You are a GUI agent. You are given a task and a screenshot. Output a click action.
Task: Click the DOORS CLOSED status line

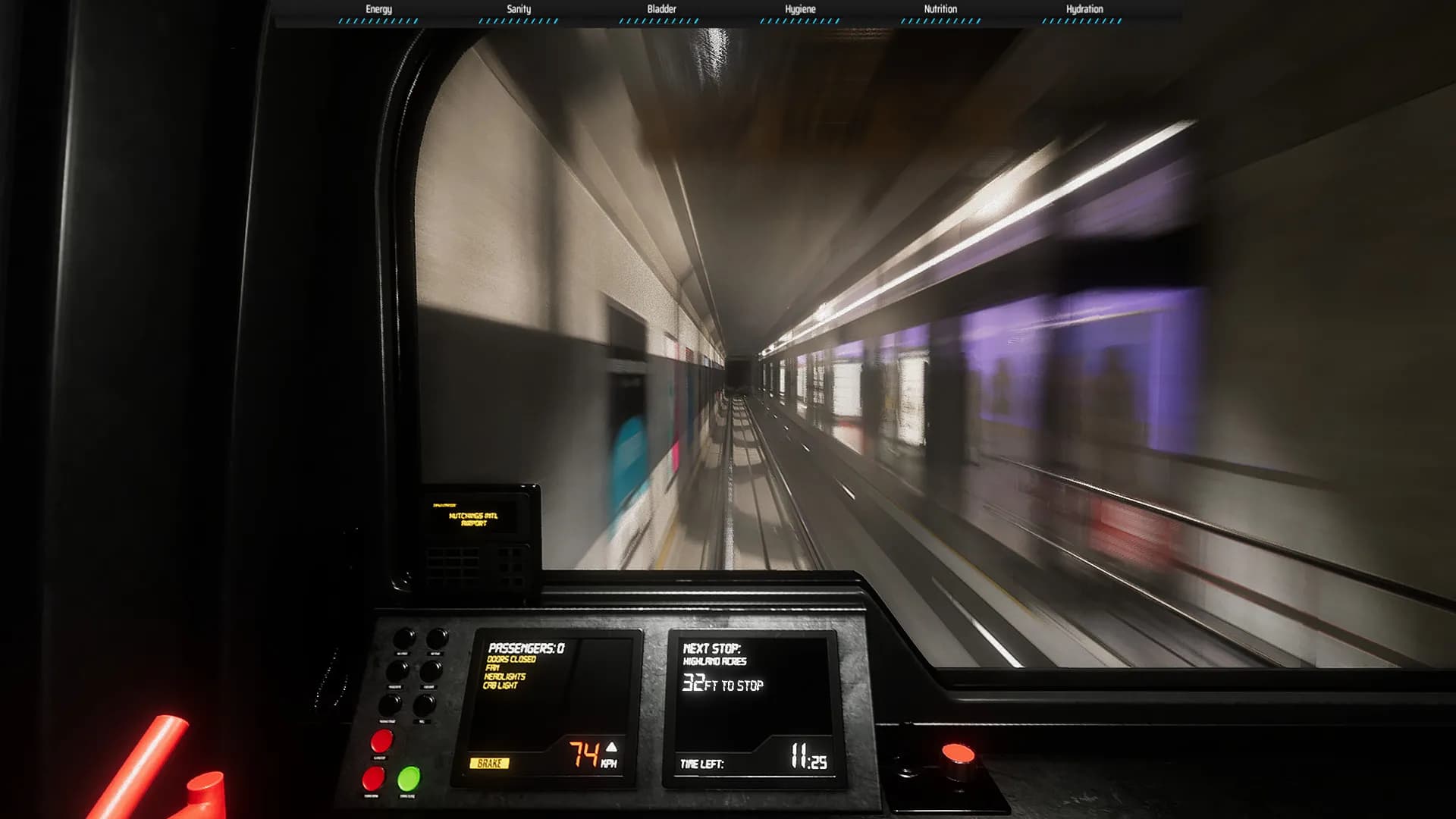click(x=513, y=660)
